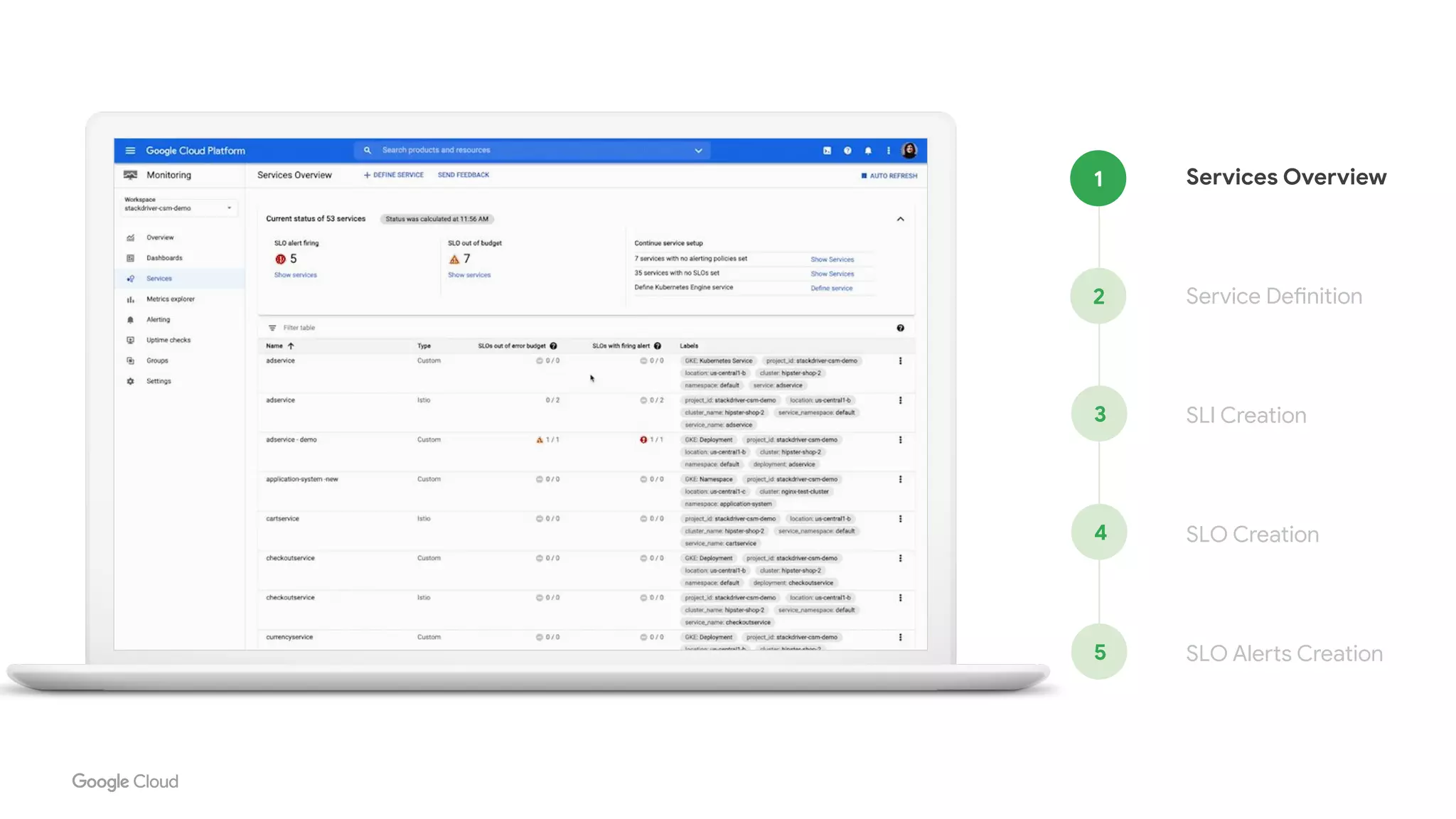Open row menu for cartservice
Screen dimensions: 1456x819
point(900,519)
